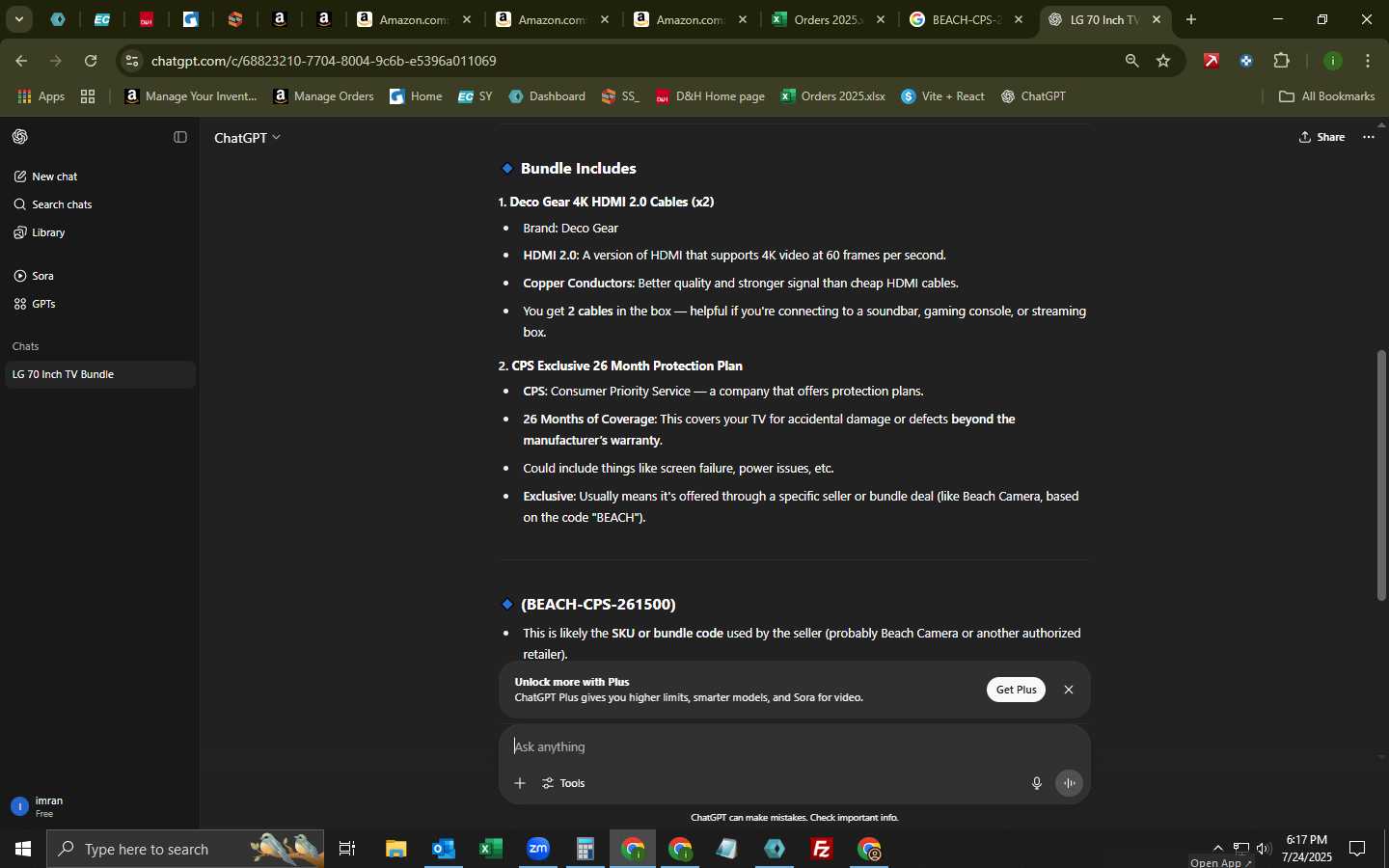View site information for chatgpt.com

tap(132, 61)
